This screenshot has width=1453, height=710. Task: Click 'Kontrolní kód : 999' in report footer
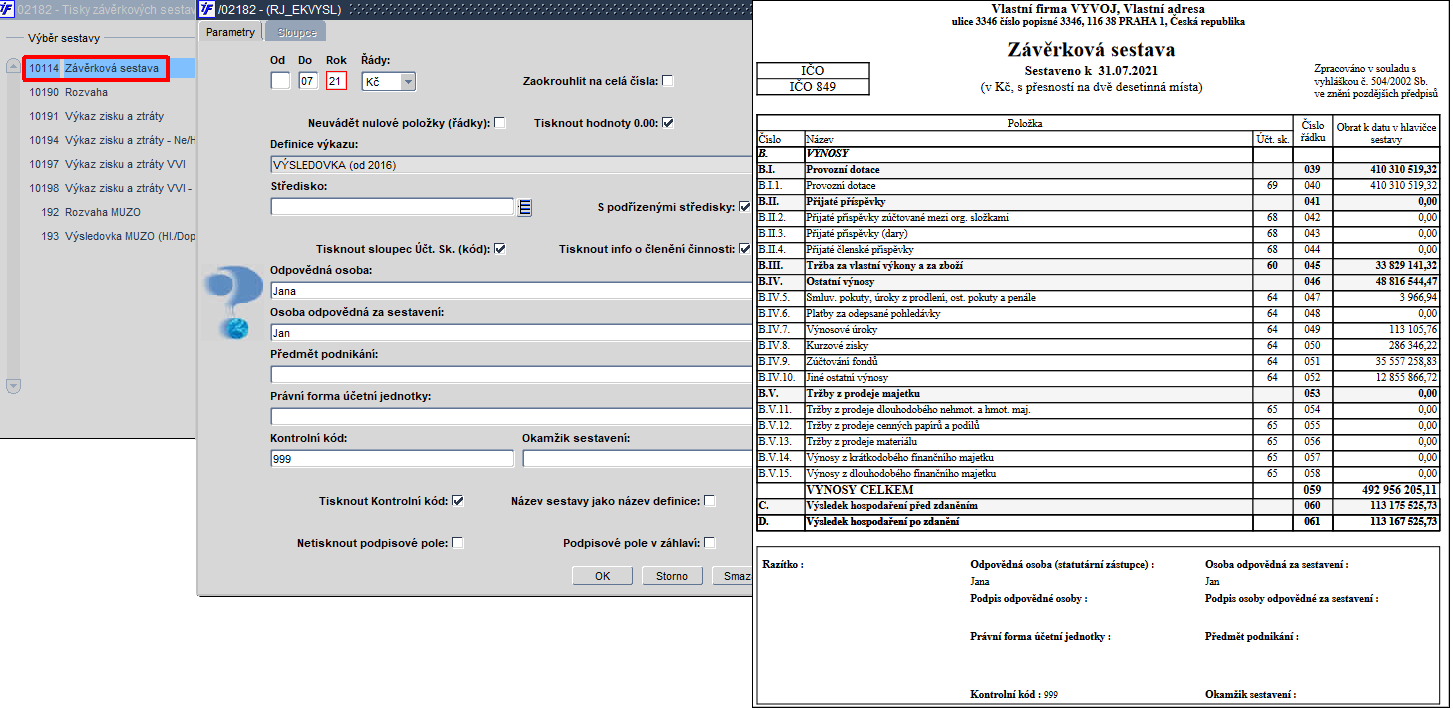tap(1014, 694)
